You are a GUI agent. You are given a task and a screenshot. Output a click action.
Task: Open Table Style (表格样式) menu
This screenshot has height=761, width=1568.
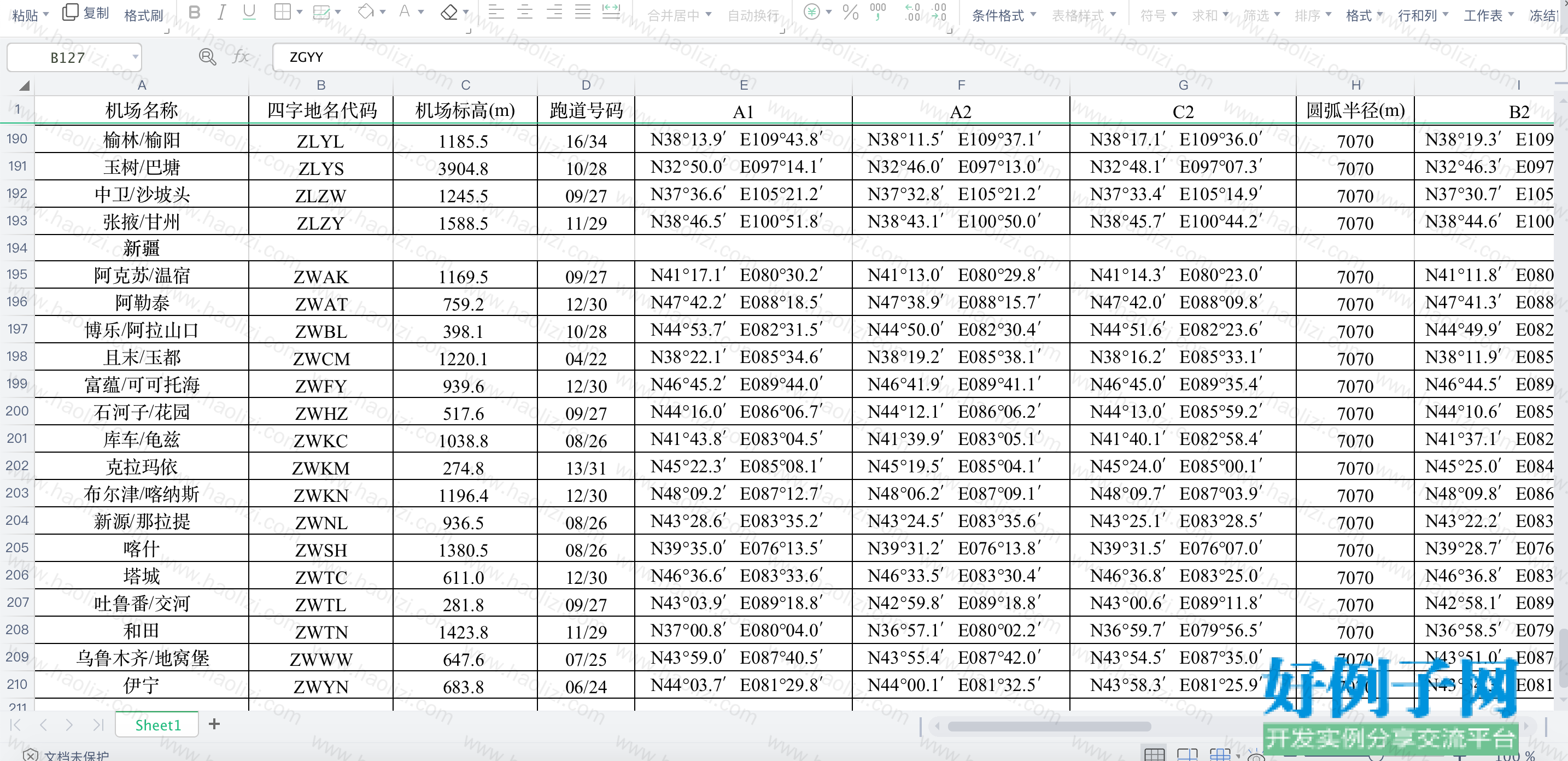(1084, 15)
